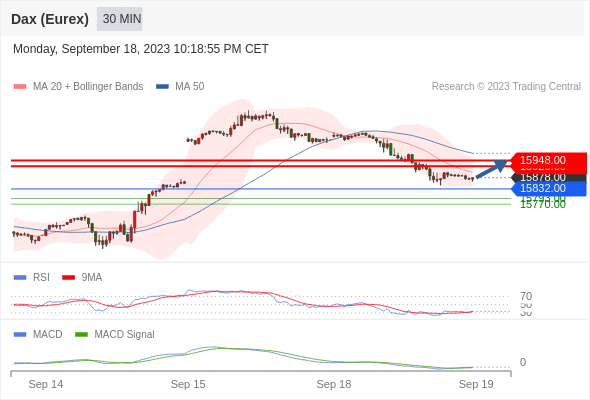
Task: Click the Sep 18 date axis marker
Action: [x=334, y=384]
